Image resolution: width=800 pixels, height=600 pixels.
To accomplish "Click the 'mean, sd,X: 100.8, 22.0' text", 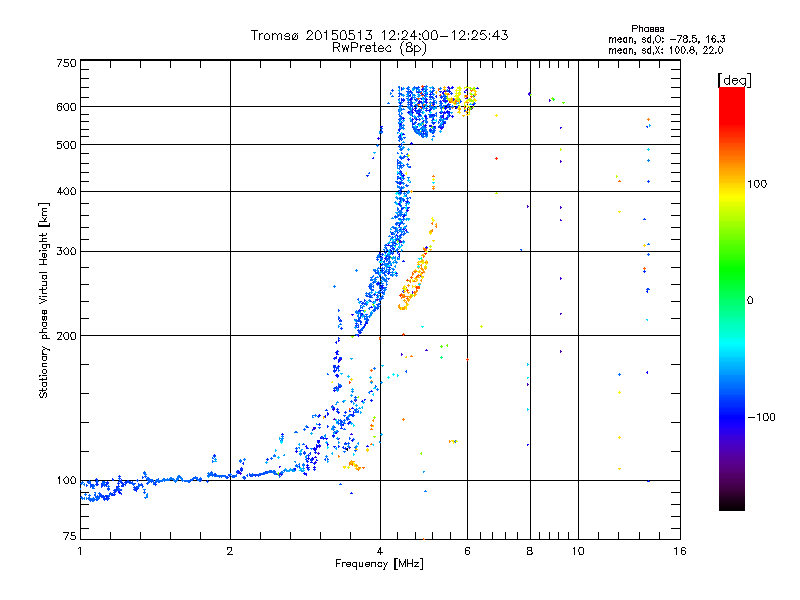I will [665, 50].
